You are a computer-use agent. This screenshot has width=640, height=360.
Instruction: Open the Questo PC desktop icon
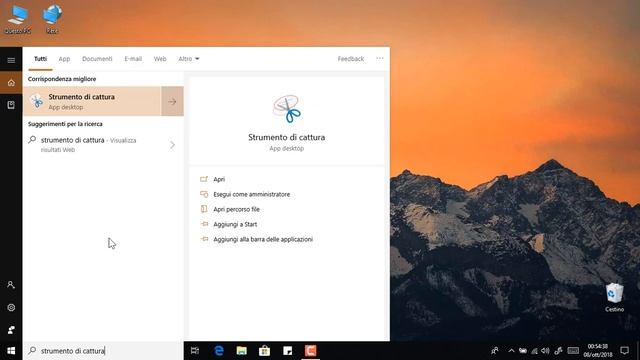tap(18, 19)
